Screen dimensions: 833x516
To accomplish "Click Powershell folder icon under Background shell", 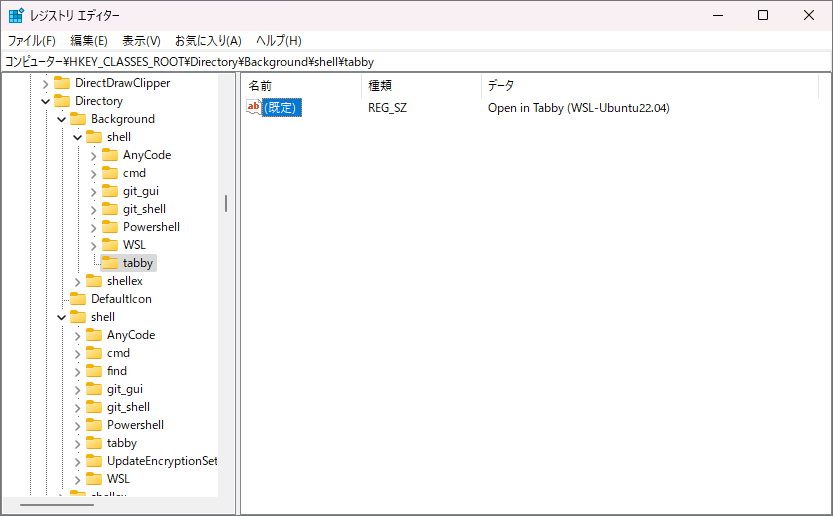I will 110,227.
